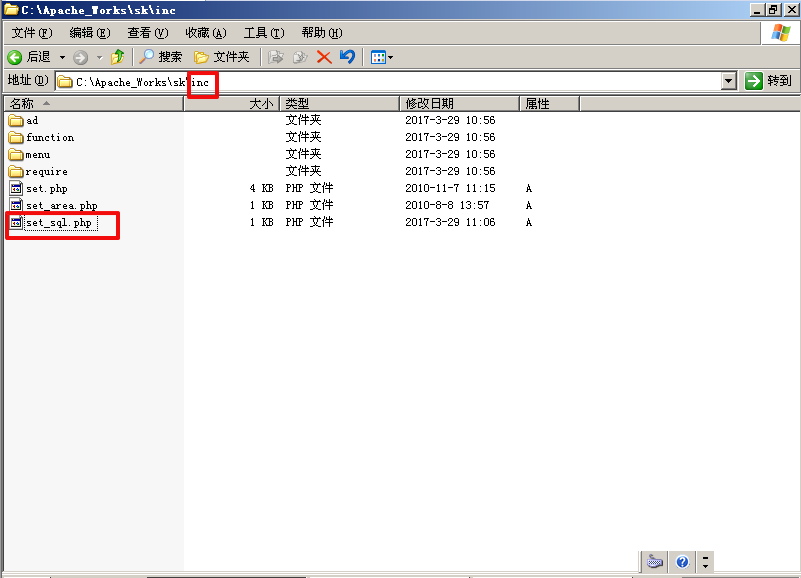Sort by 名称 column header
Image resolution: width=801 pixels, height=578 pixels.
[x=93, y=104]
